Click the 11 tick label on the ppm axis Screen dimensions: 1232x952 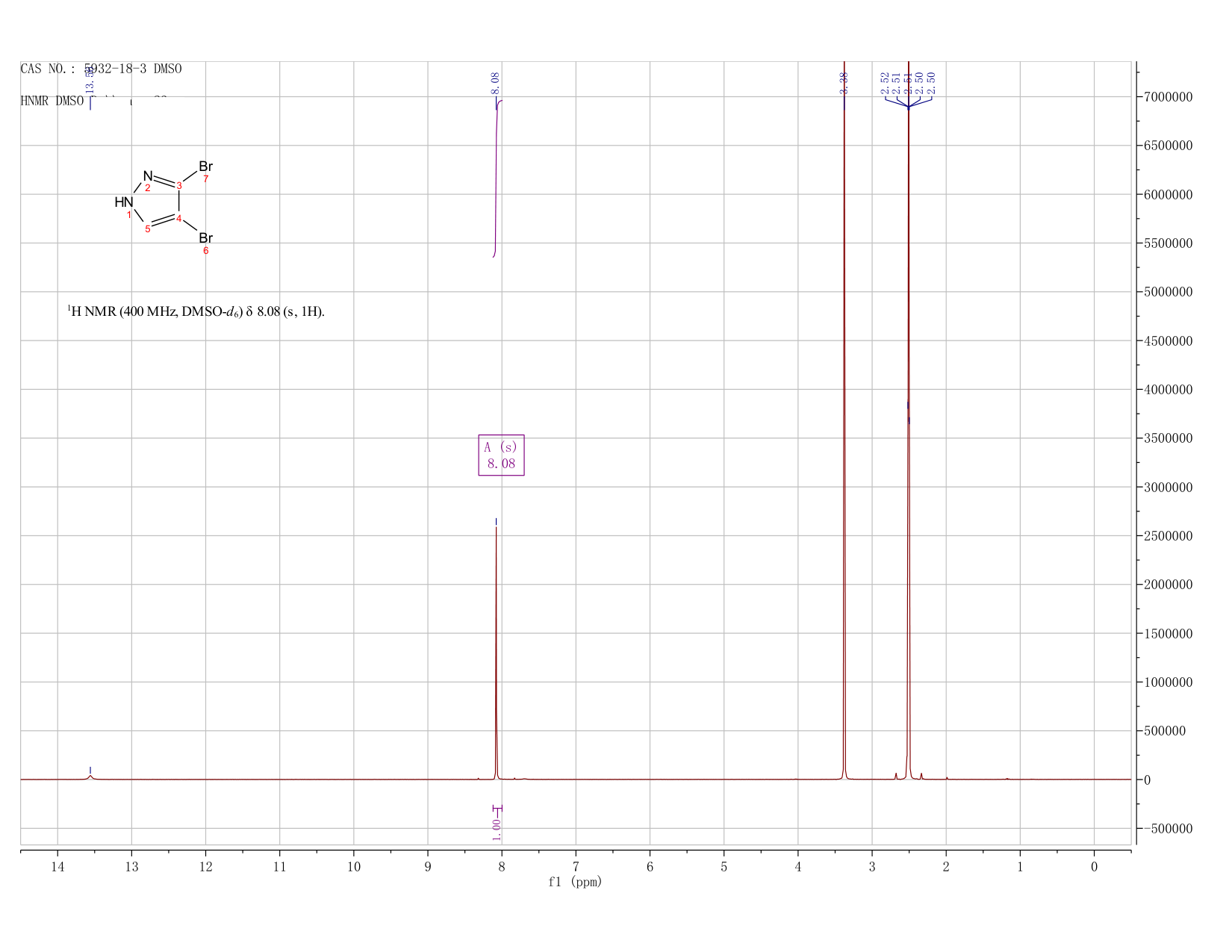(279, 866)
